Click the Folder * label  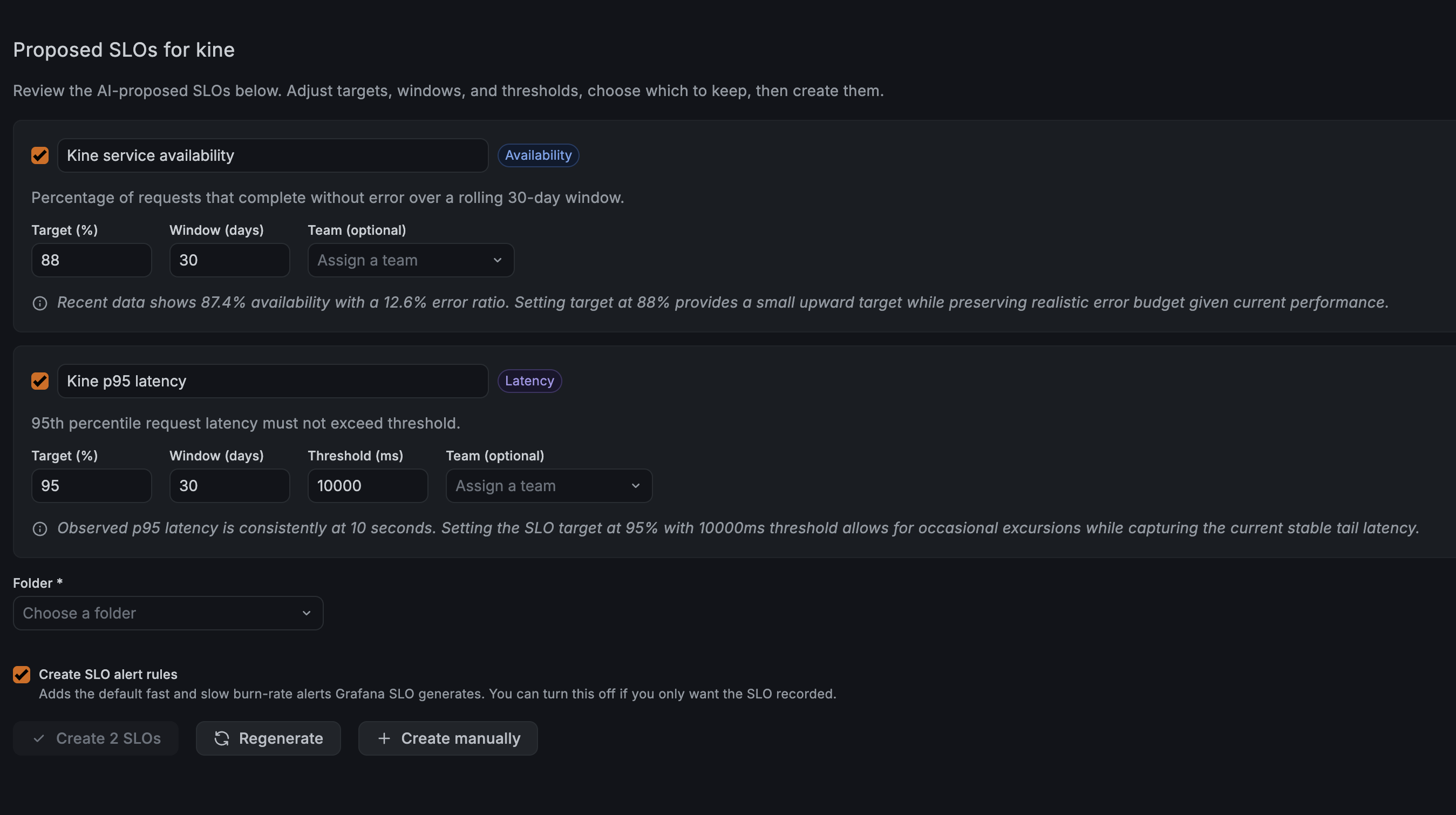click(x=38, y=583)
